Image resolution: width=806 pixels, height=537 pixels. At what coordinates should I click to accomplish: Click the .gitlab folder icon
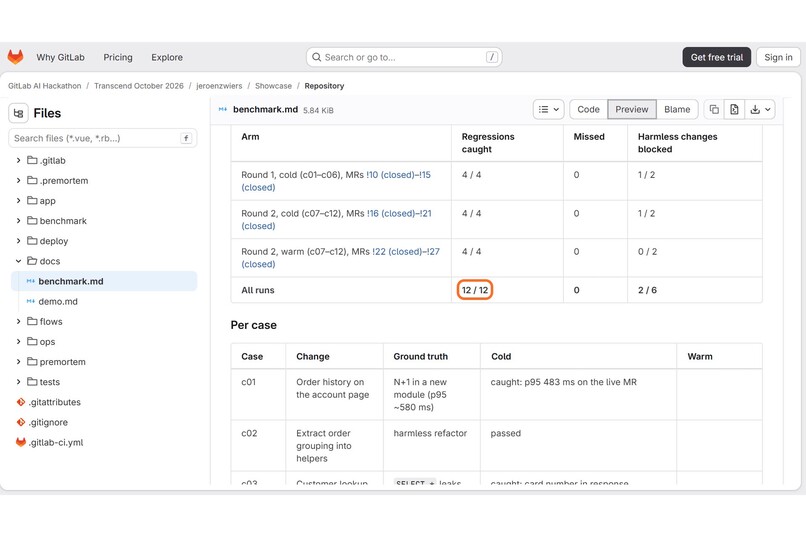point(32,160)
